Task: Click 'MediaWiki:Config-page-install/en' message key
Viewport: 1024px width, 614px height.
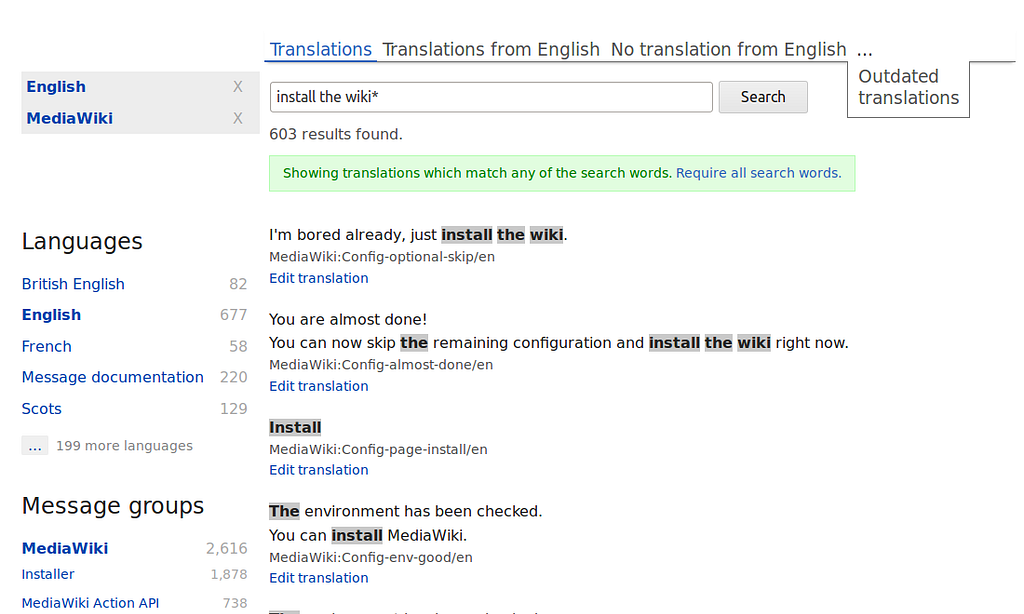Action: click(378, 449)
